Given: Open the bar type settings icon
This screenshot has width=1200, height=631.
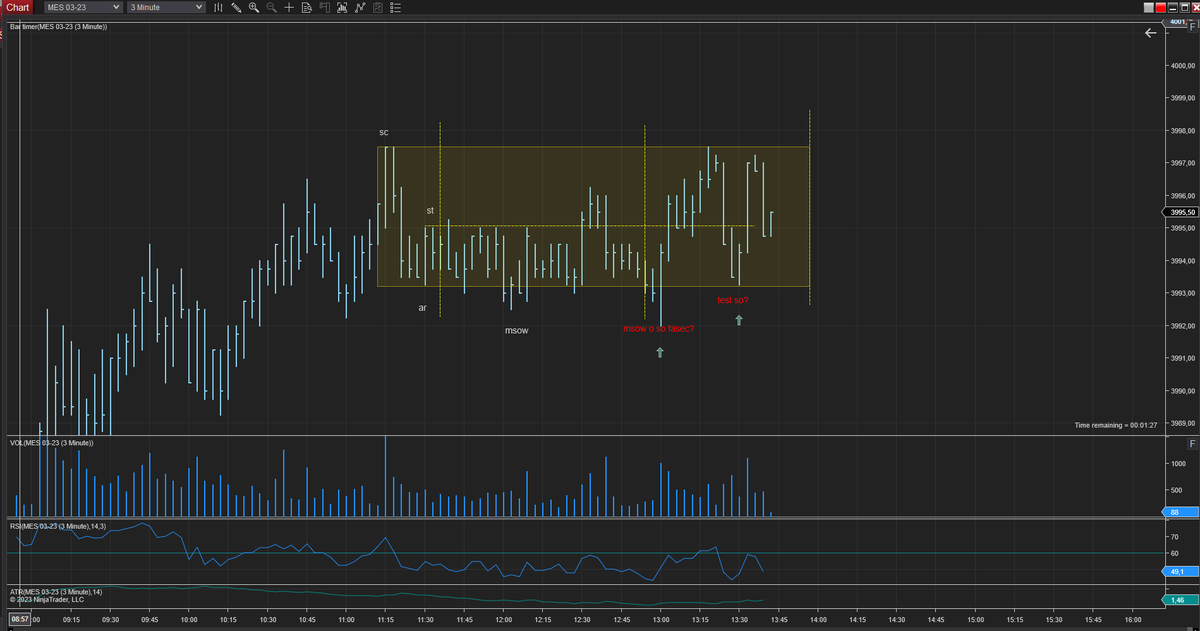Looking at the screenshot, I should click(218, 7).
